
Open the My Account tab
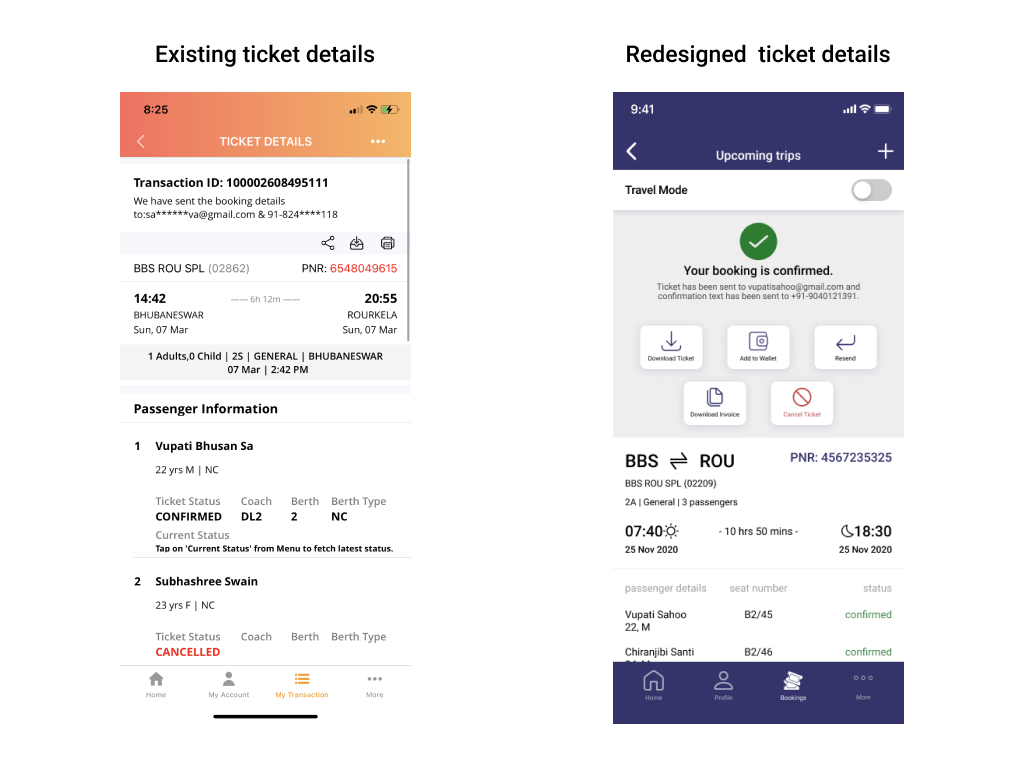(x=229, y=685)
